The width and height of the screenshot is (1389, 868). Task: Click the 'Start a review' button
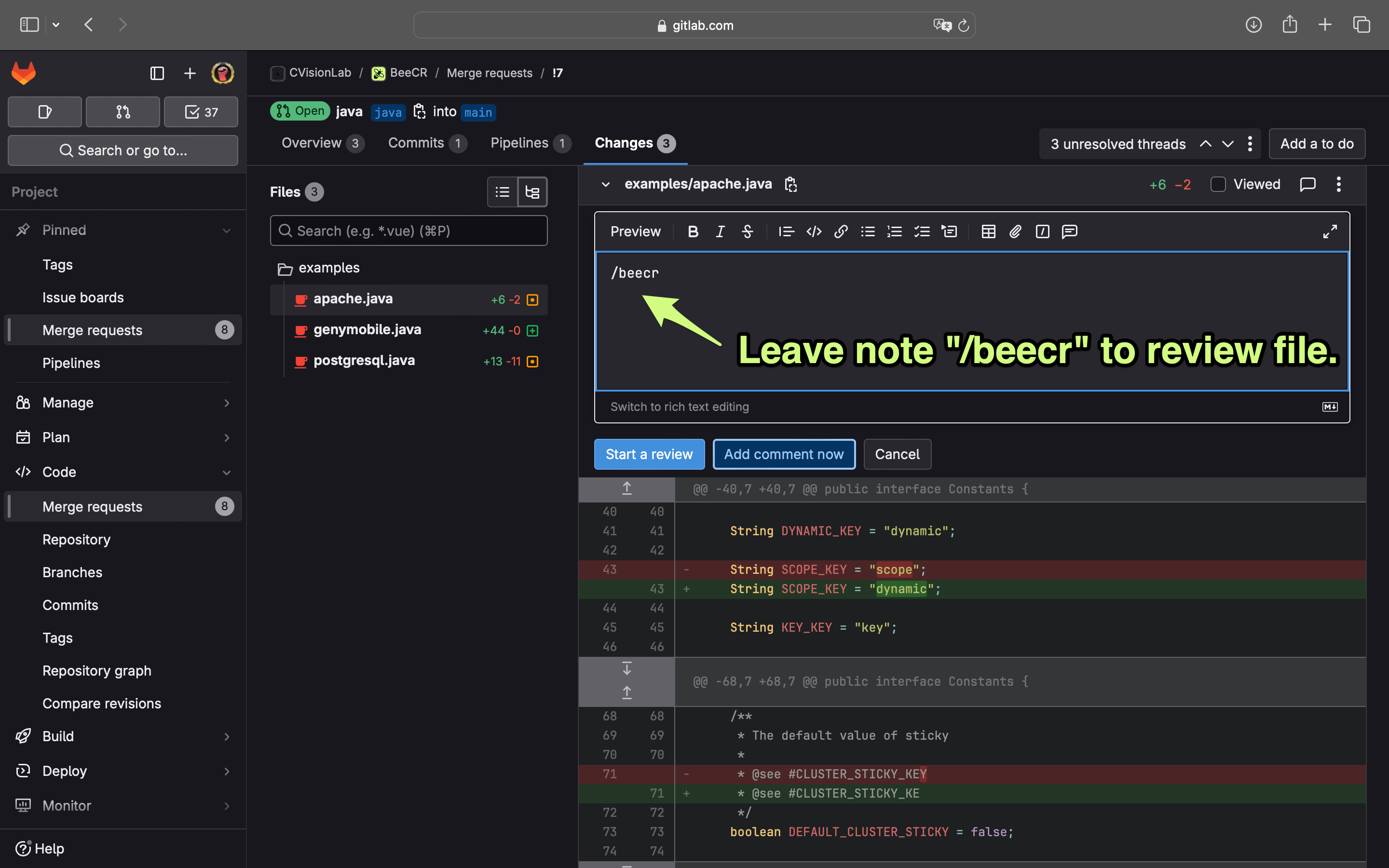point(649,454)
